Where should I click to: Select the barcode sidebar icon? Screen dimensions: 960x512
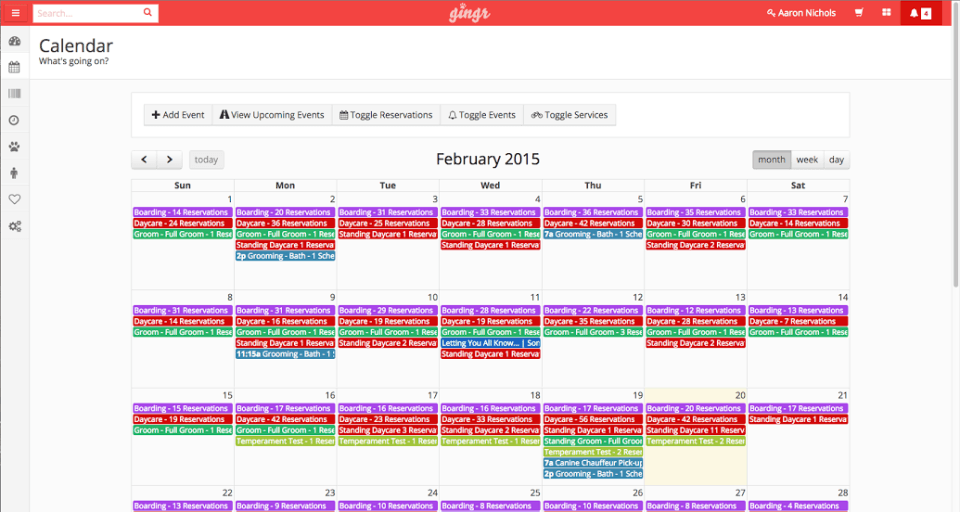click(x=15, y=94)
